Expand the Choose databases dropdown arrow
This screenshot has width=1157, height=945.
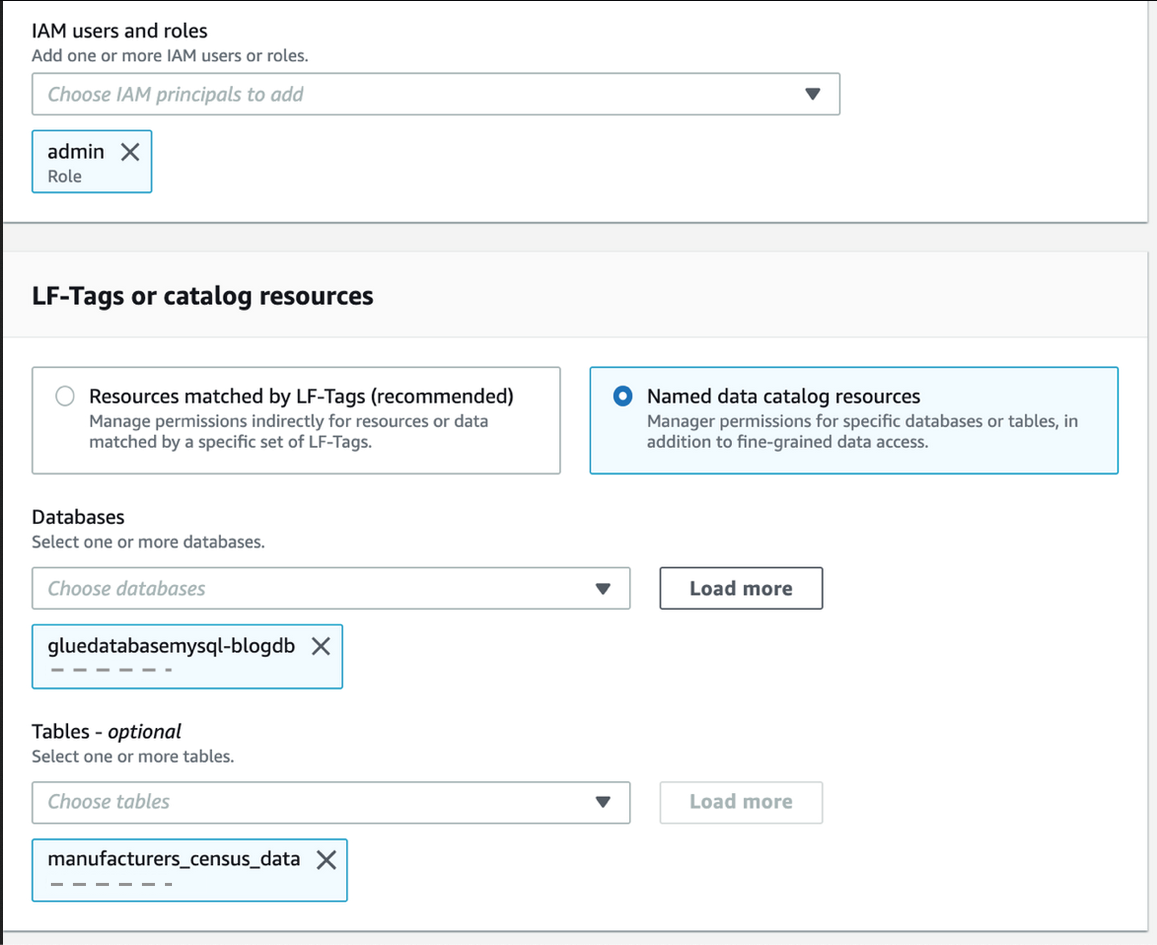pos(602,588)
